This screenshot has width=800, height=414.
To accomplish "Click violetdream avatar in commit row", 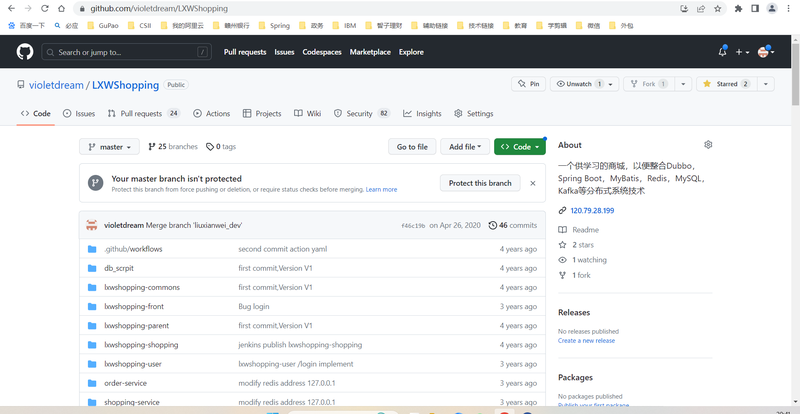I will [x=92, y=226].
